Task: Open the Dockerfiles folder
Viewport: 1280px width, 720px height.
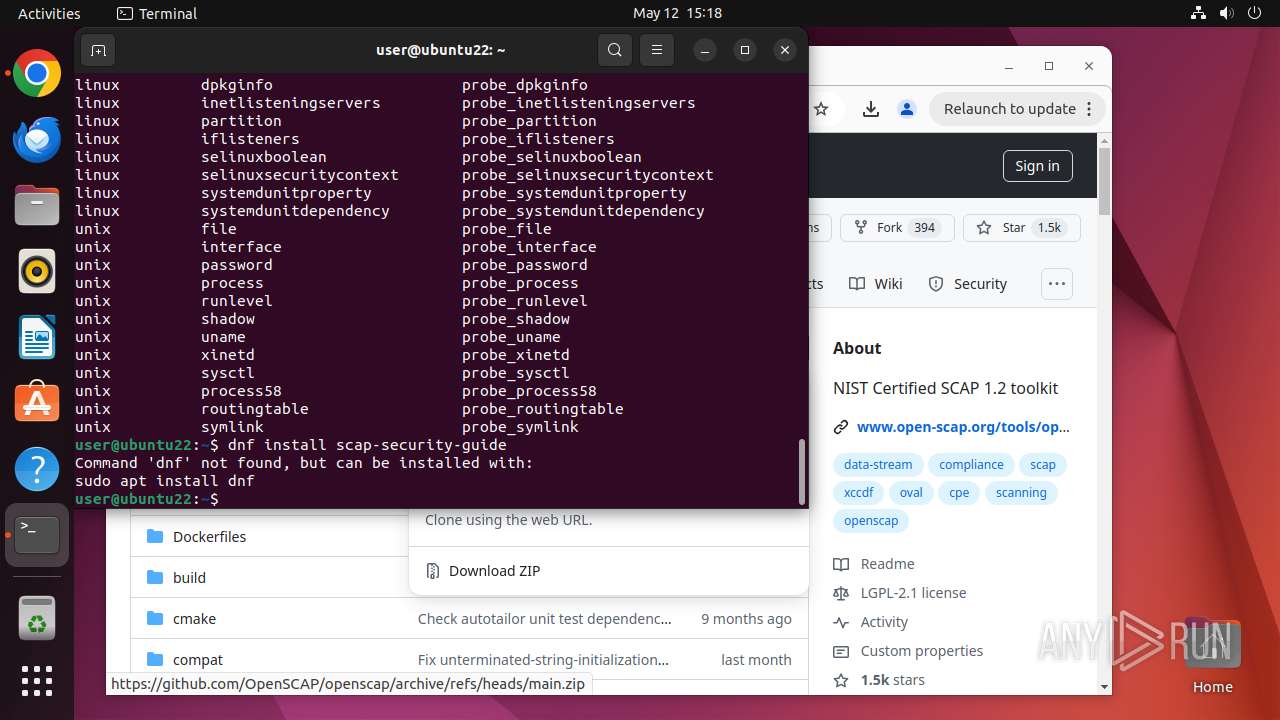Action: pyautogui.click(x=209, y=537)
